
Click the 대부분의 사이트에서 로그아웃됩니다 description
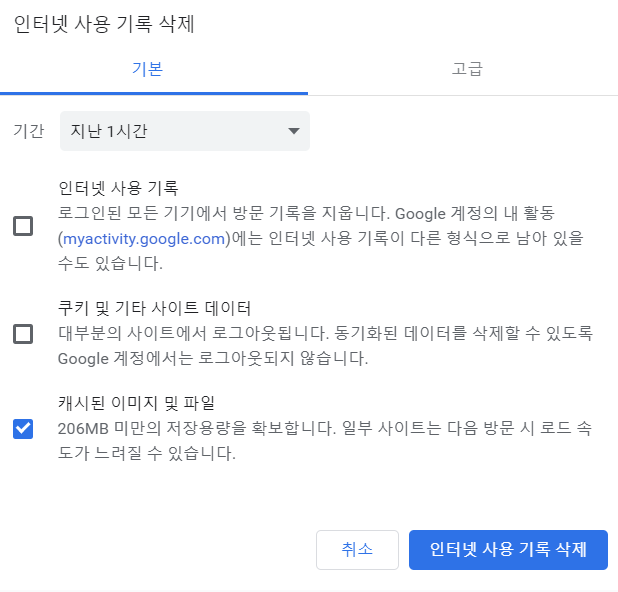pyautogui.click(x=325, y=346)
